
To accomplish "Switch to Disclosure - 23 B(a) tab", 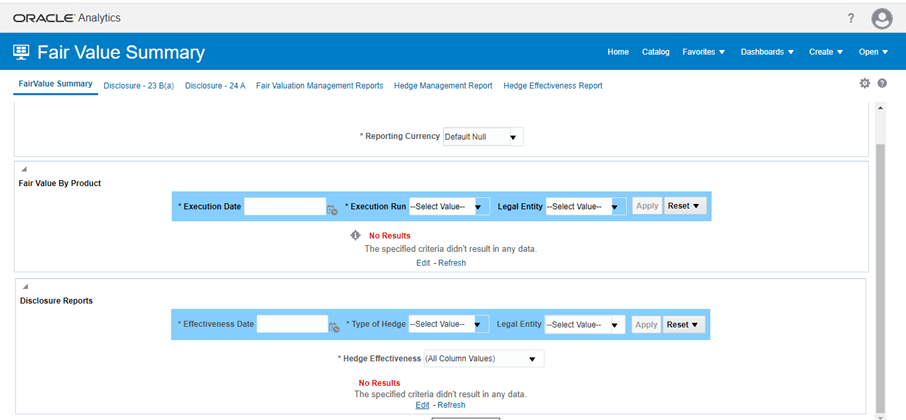I will point(139,86).
